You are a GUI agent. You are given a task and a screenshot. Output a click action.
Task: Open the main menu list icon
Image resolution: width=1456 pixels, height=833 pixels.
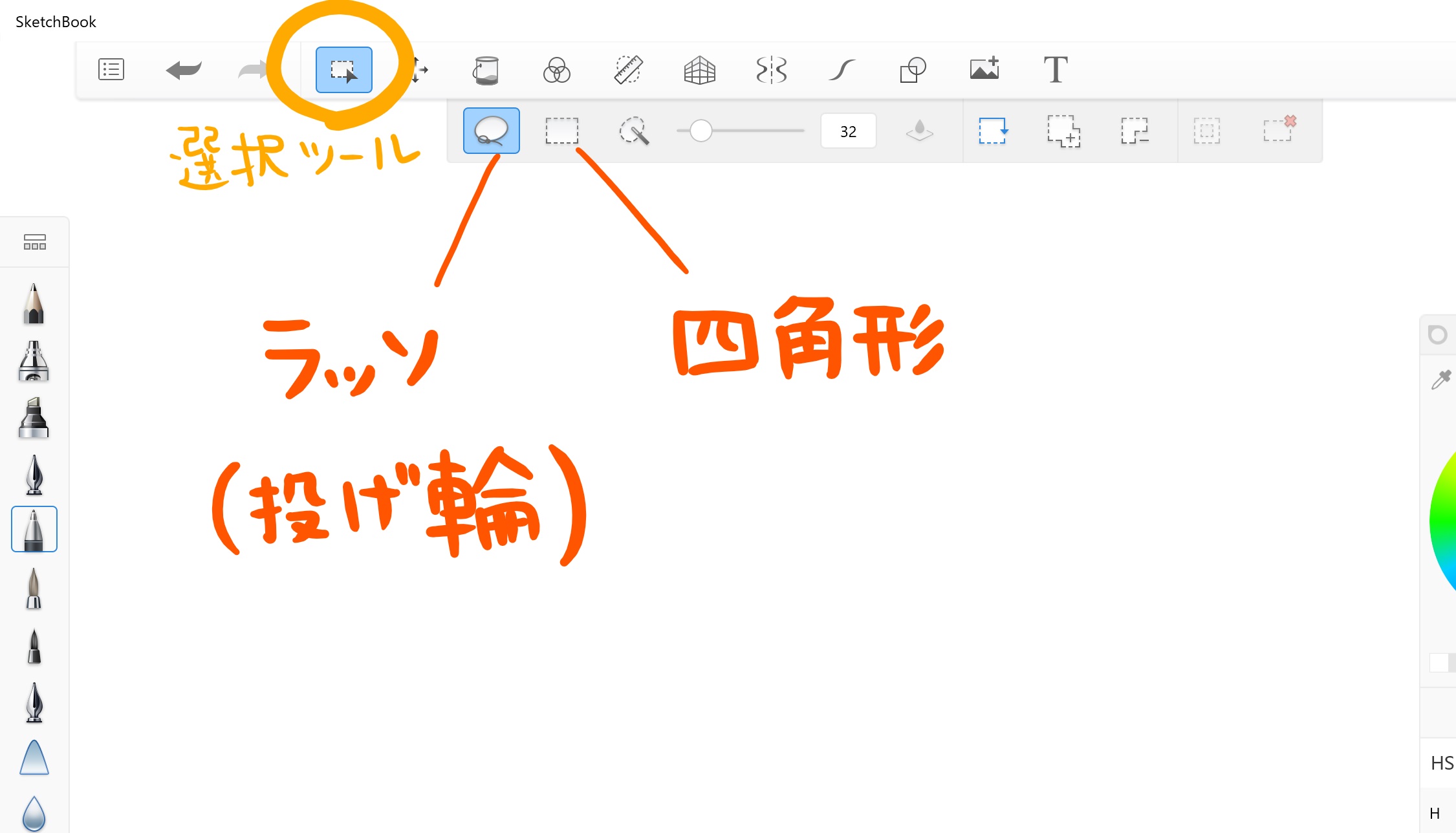pos(111,69)
